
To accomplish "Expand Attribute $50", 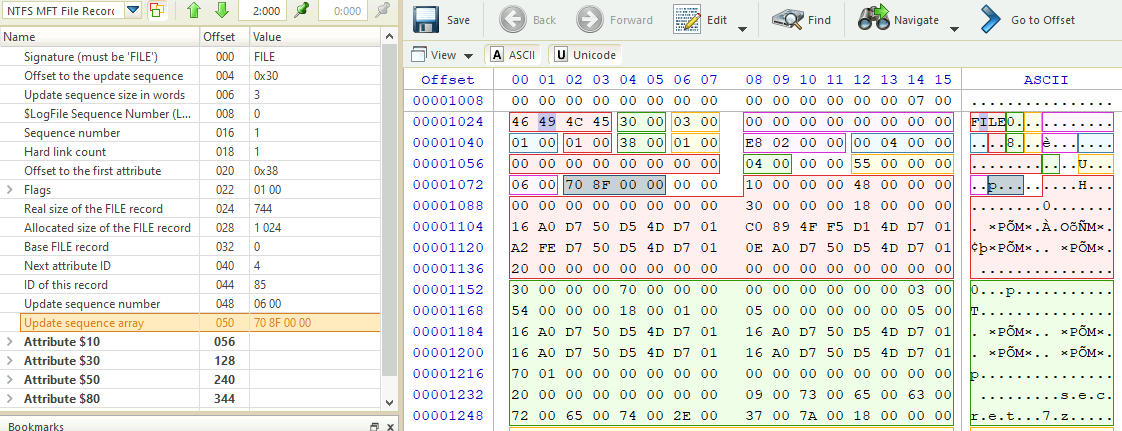I will click(x=9, y=379).
